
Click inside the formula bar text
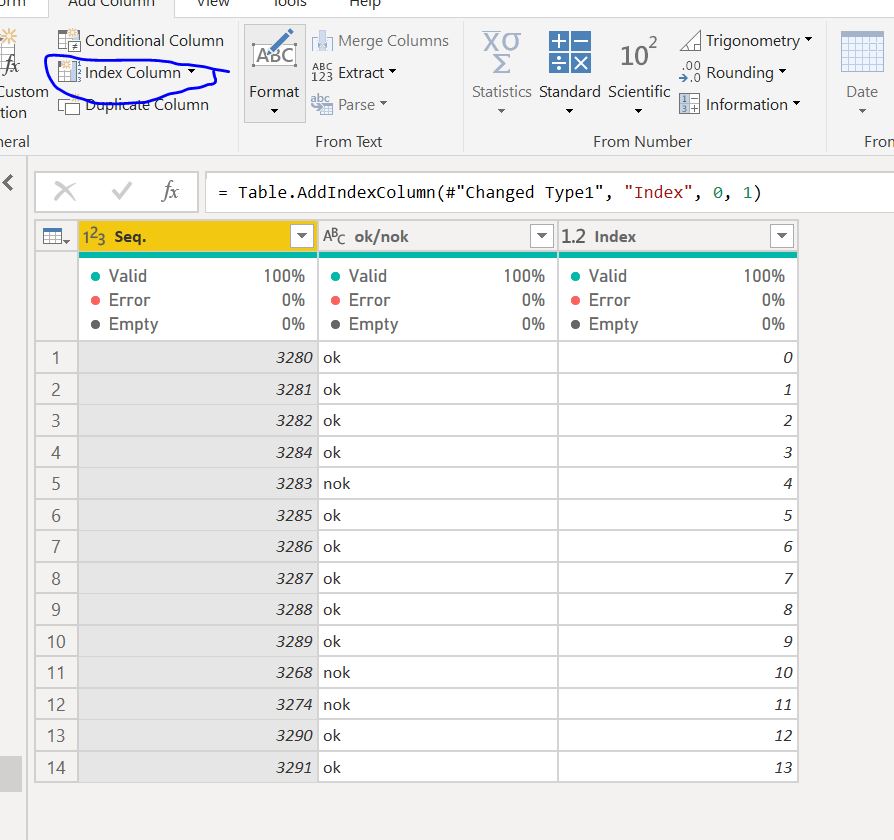(x=489, y=192)
